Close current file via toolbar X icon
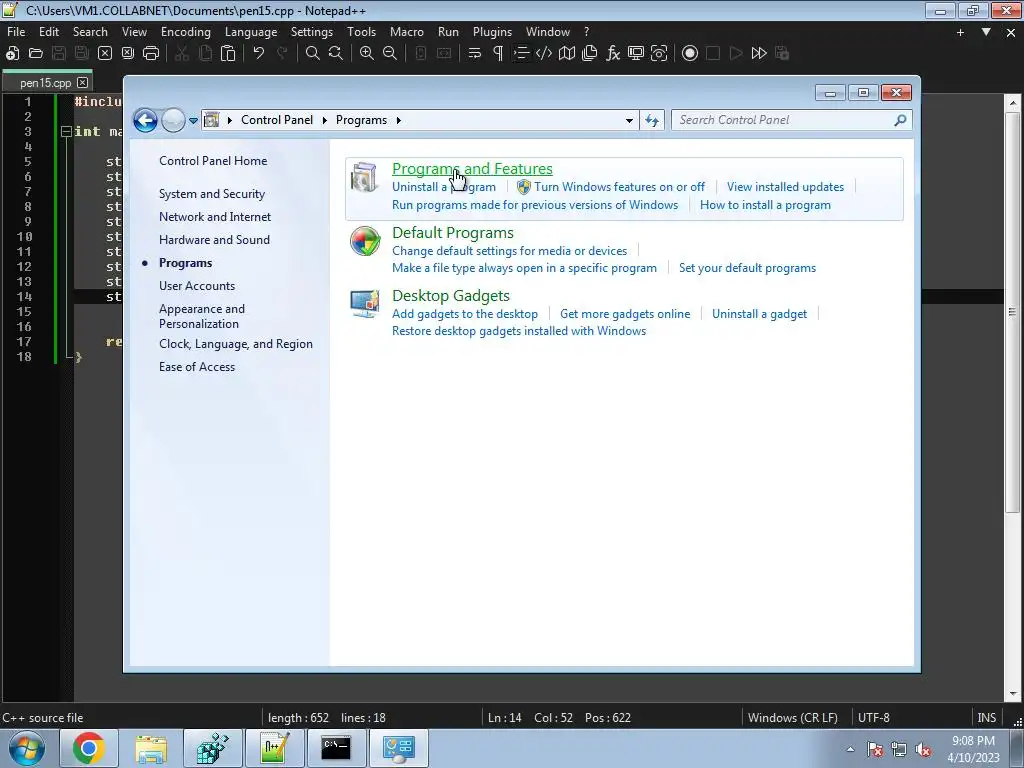The width and height of the screenshot is (1024, 768). click(x=104, y=54)
